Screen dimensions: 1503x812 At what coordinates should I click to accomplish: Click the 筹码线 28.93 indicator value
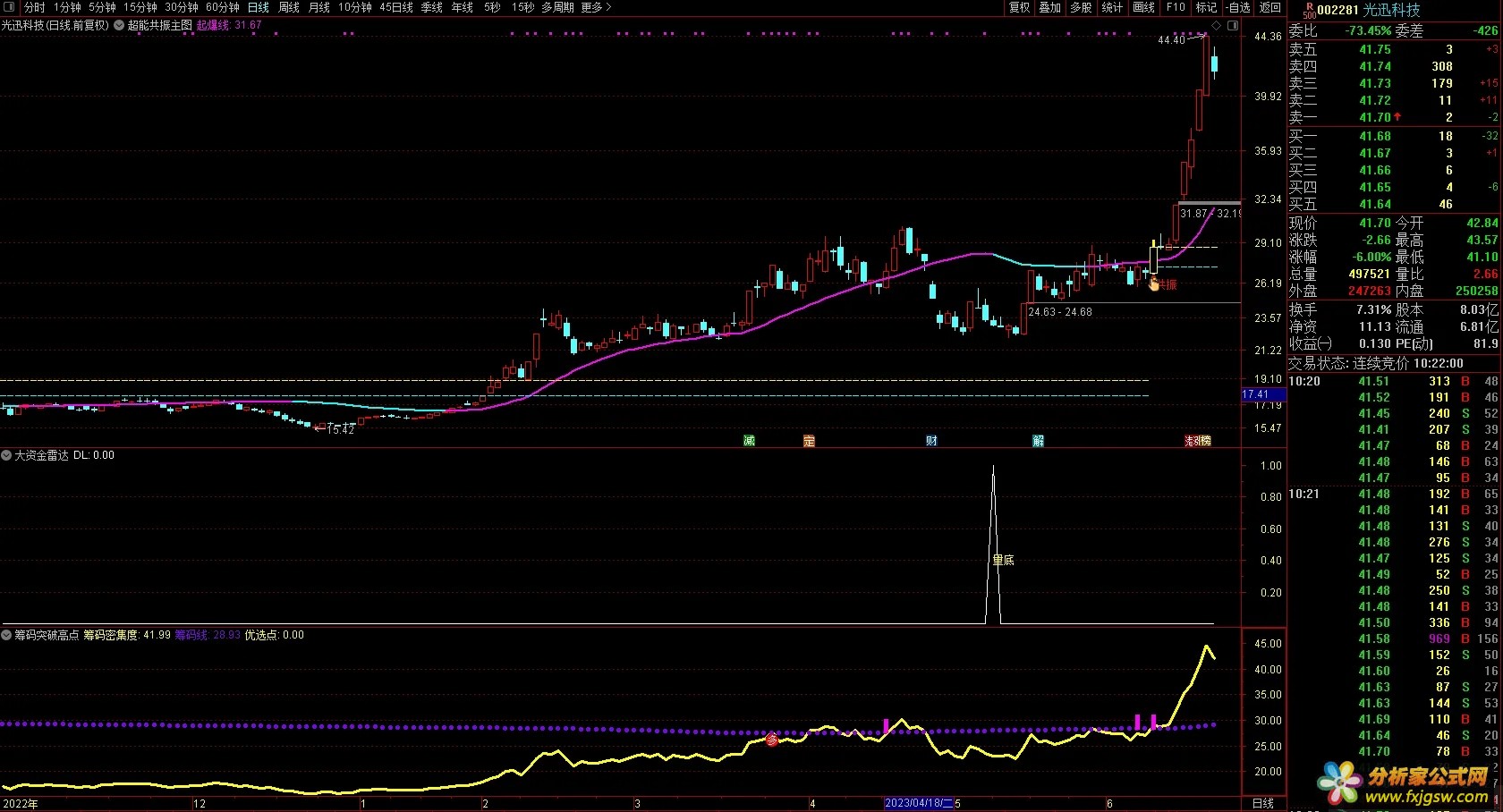(208, 635)
